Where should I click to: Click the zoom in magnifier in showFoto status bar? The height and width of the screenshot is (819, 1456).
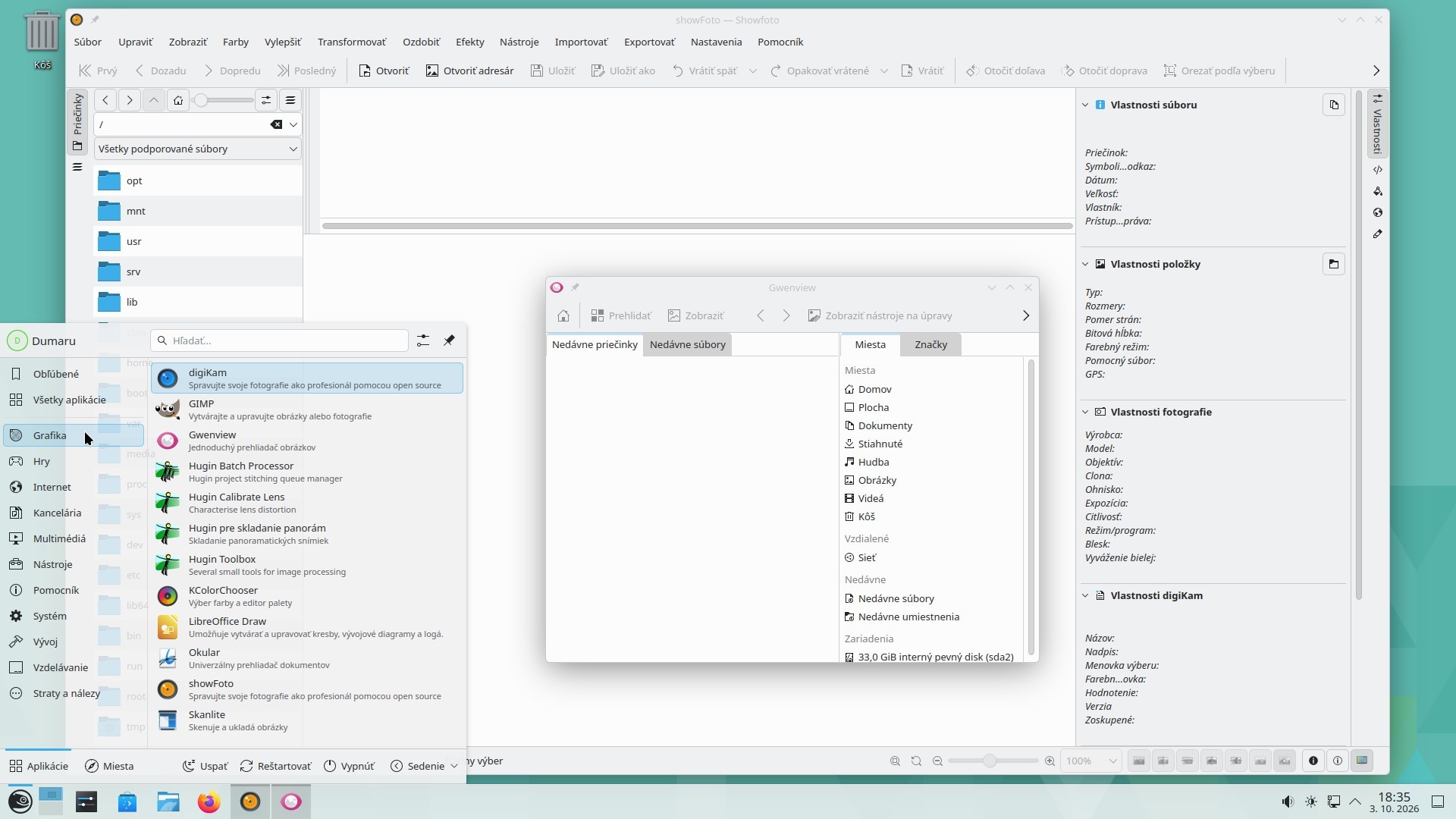click(1050, 761)
